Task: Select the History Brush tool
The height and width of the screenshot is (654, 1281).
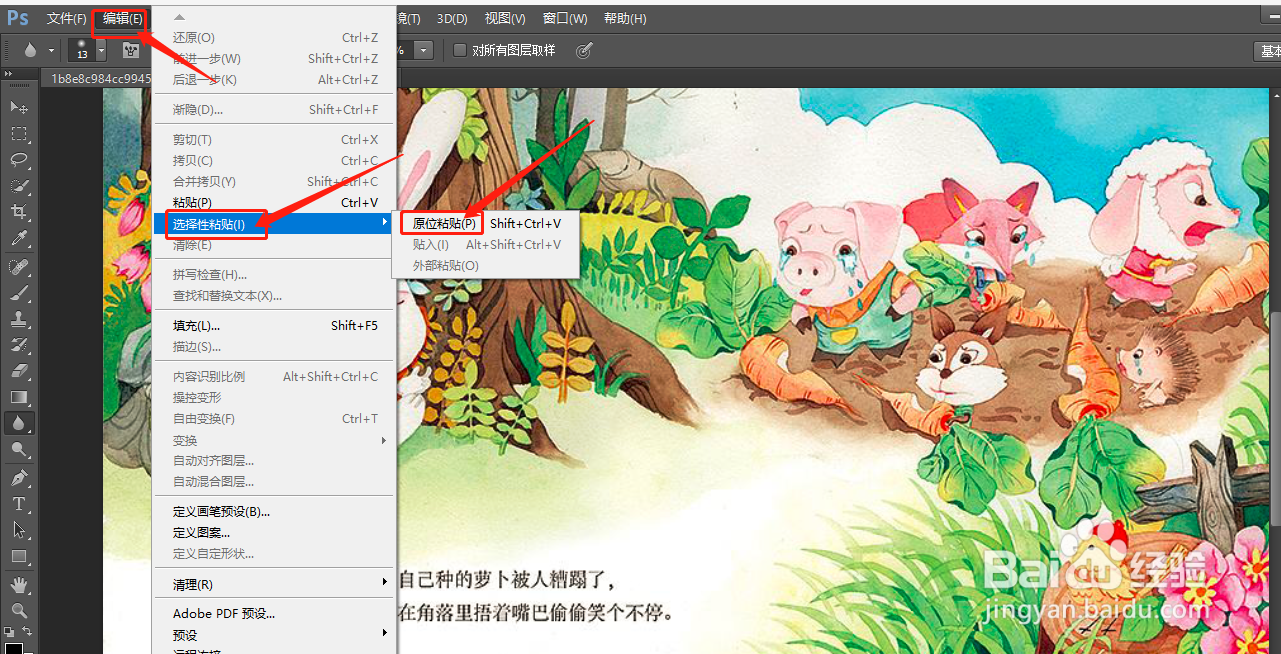Action: point(19,345)
